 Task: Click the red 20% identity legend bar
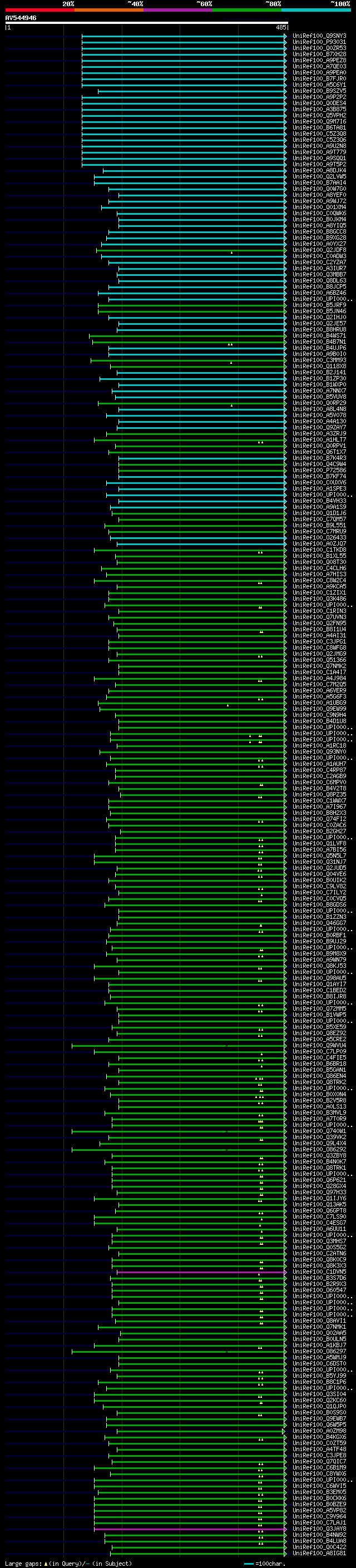pyautogui.click(x=39, y=10)
